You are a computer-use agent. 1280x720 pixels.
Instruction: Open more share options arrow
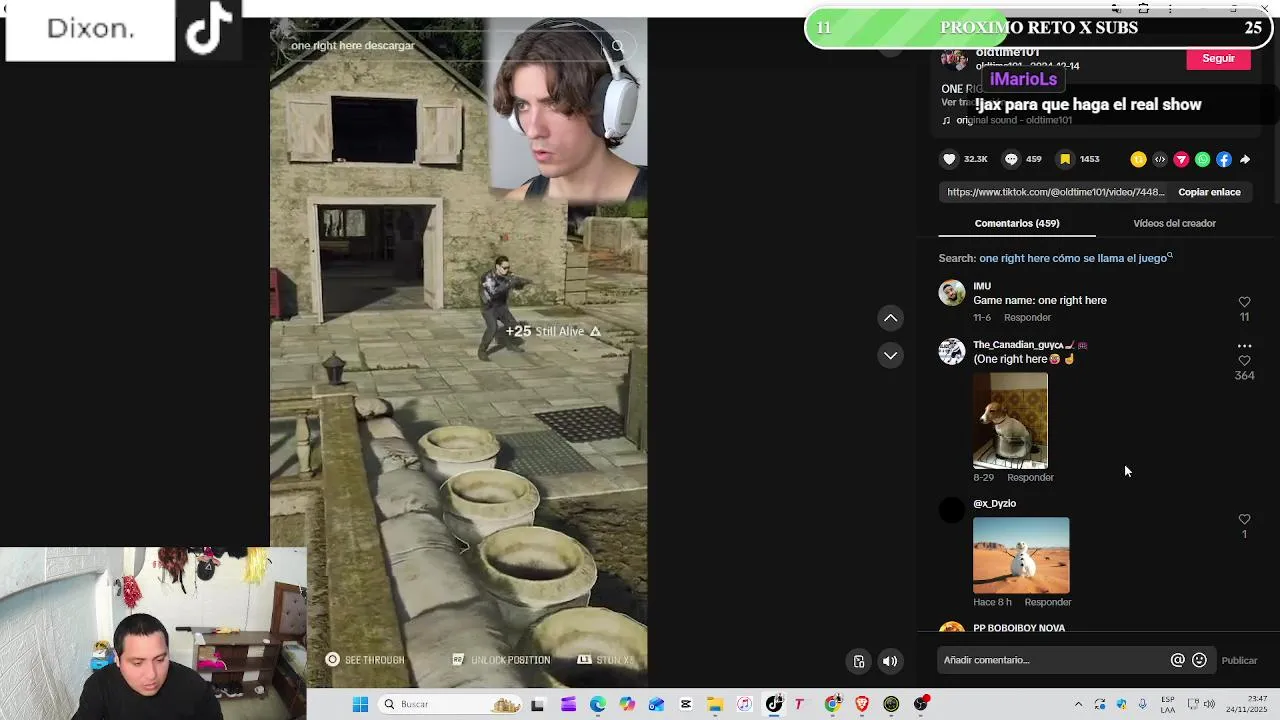tap(1245, 159)
